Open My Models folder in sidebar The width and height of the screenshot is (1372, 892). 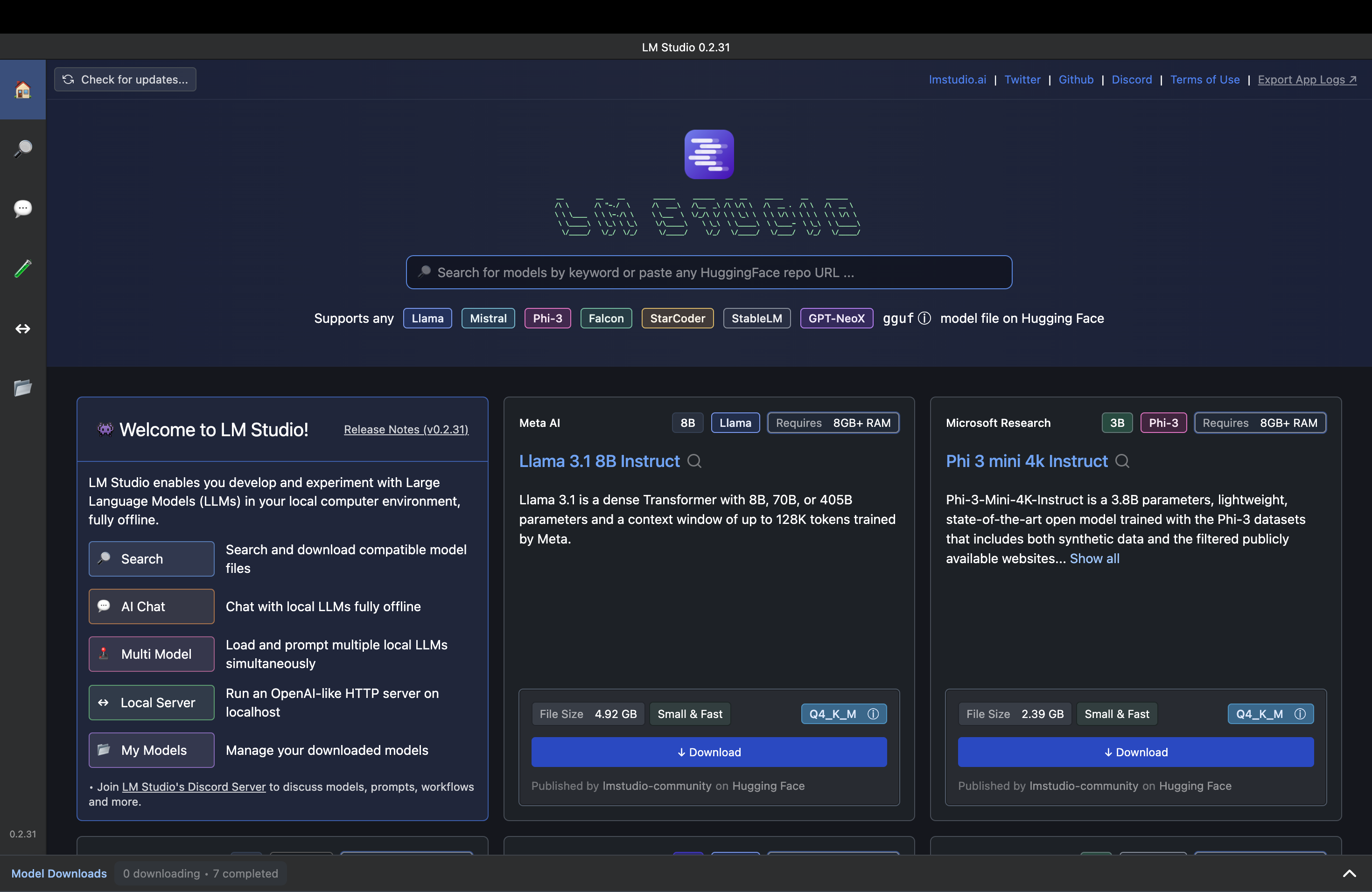click(22, 388)
